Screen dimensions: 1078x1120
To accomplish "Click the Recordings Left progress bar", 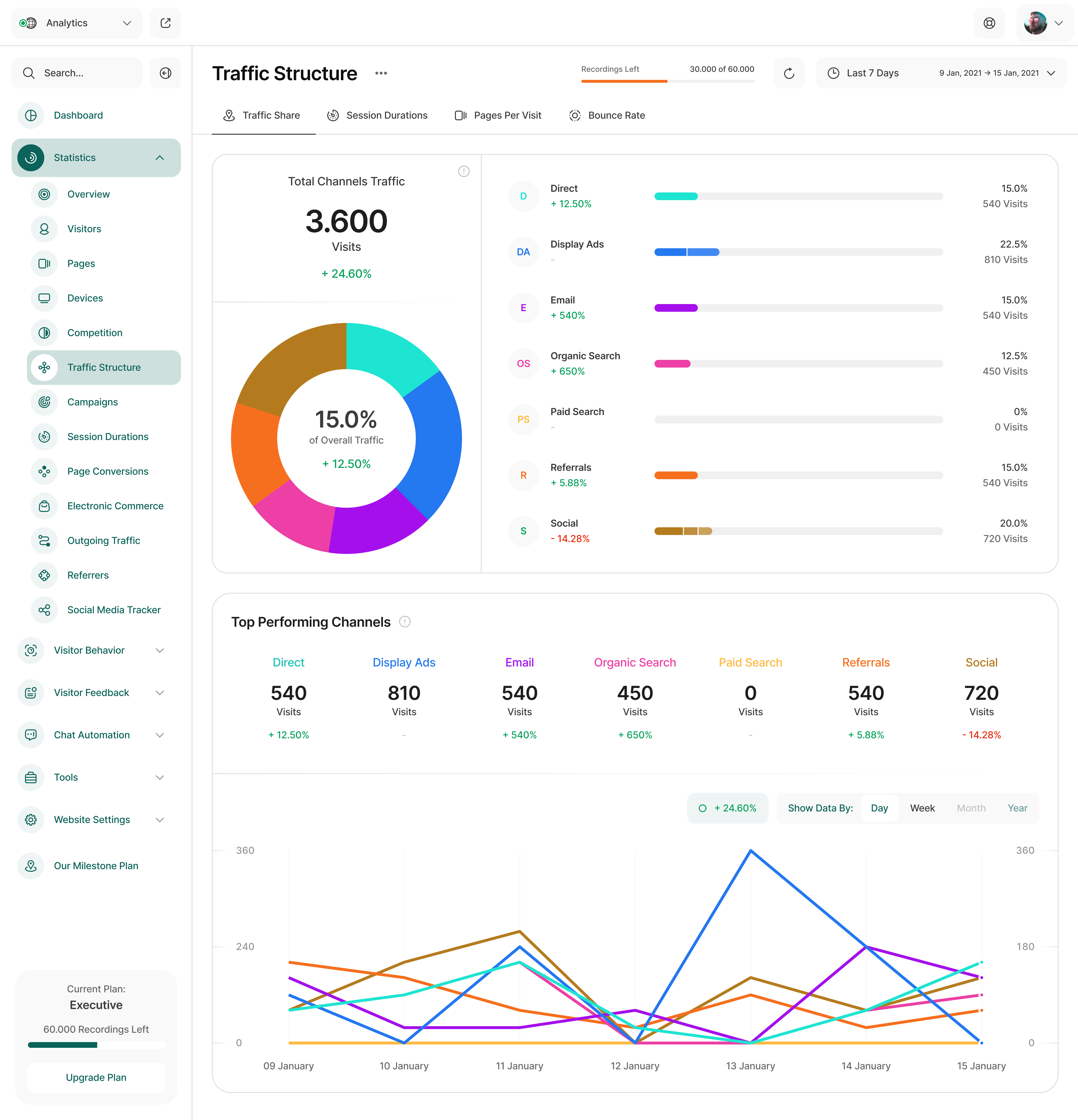I will click(x=668, y=81).
